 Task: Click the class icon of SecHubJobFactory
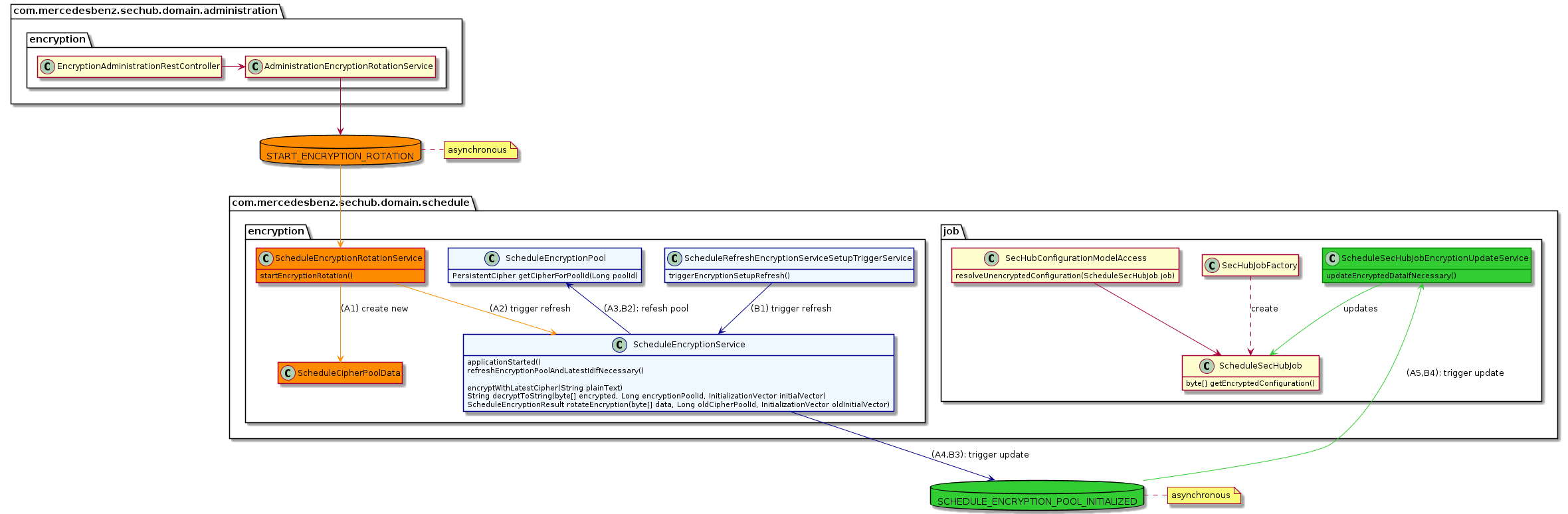tap(1212, 266)
